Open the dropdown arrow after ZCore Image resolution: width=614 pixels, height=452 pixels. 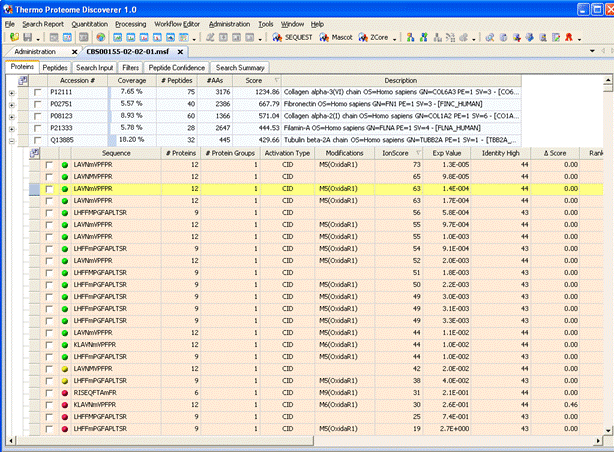point(394,39)
